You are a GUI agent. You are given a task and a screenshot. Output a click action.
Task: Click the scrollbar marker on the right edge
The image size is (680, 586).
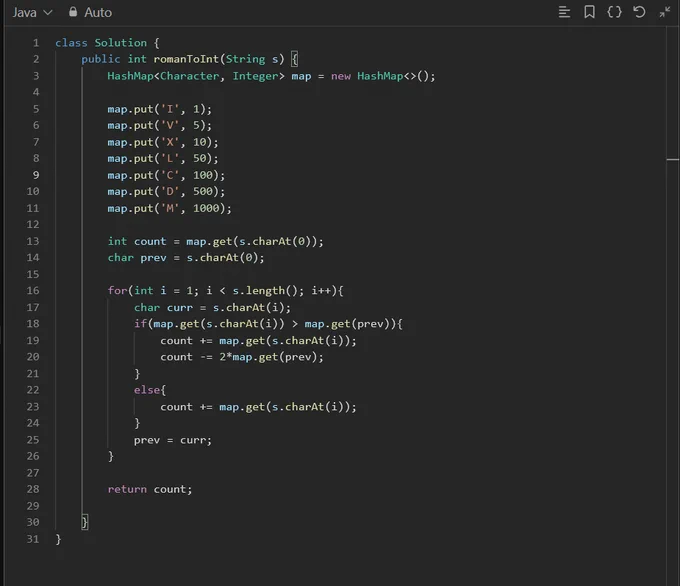(673, 160)
